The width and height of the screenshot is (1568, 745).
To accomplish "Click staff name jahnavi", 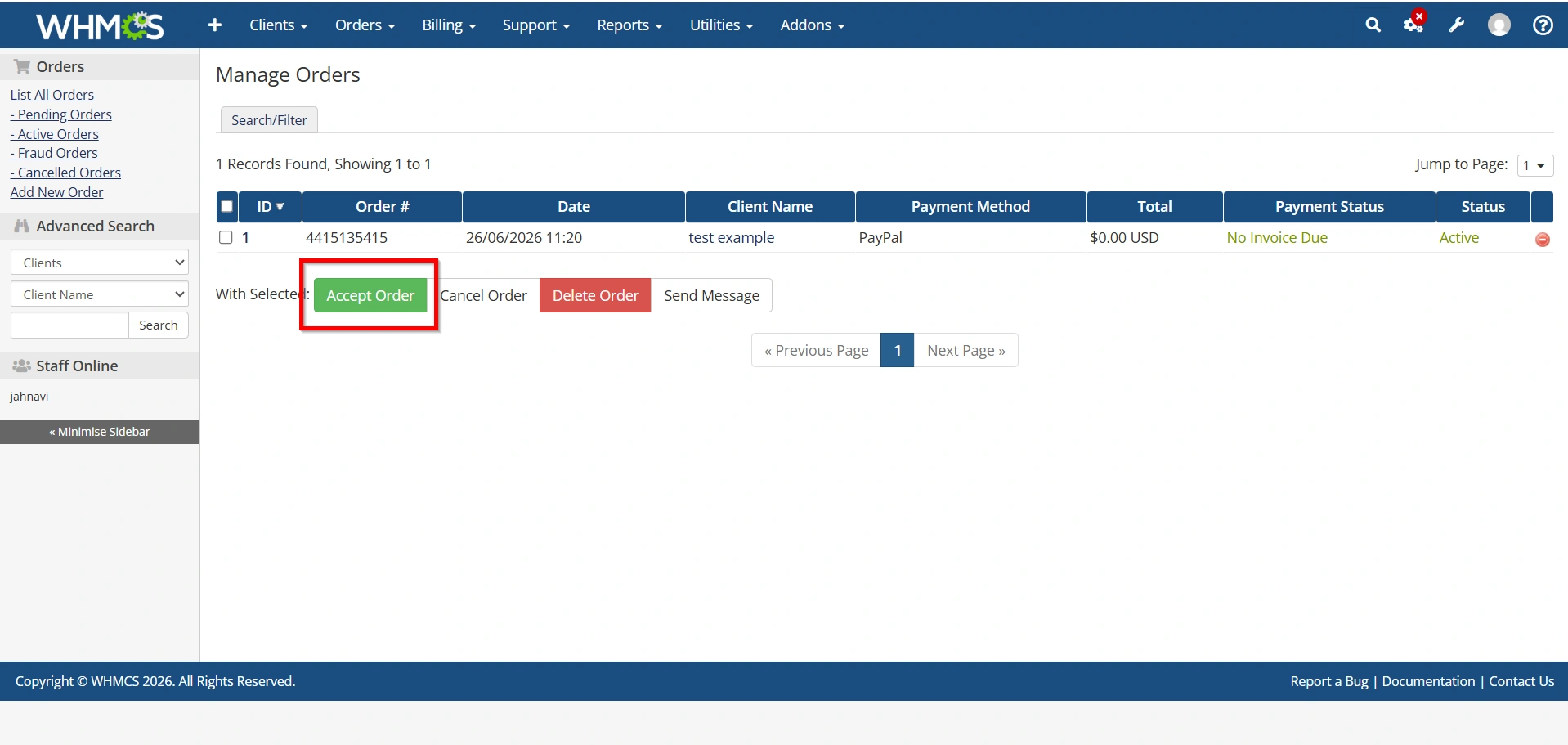I will point(29,397).
